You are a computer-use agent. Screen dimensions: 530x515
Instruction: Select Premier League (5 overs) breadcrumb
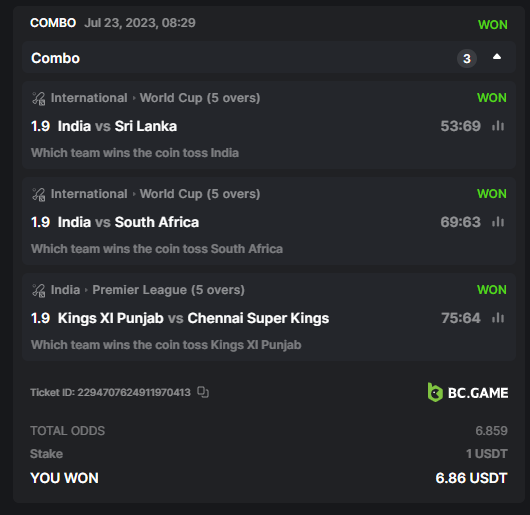click(168, 290)
